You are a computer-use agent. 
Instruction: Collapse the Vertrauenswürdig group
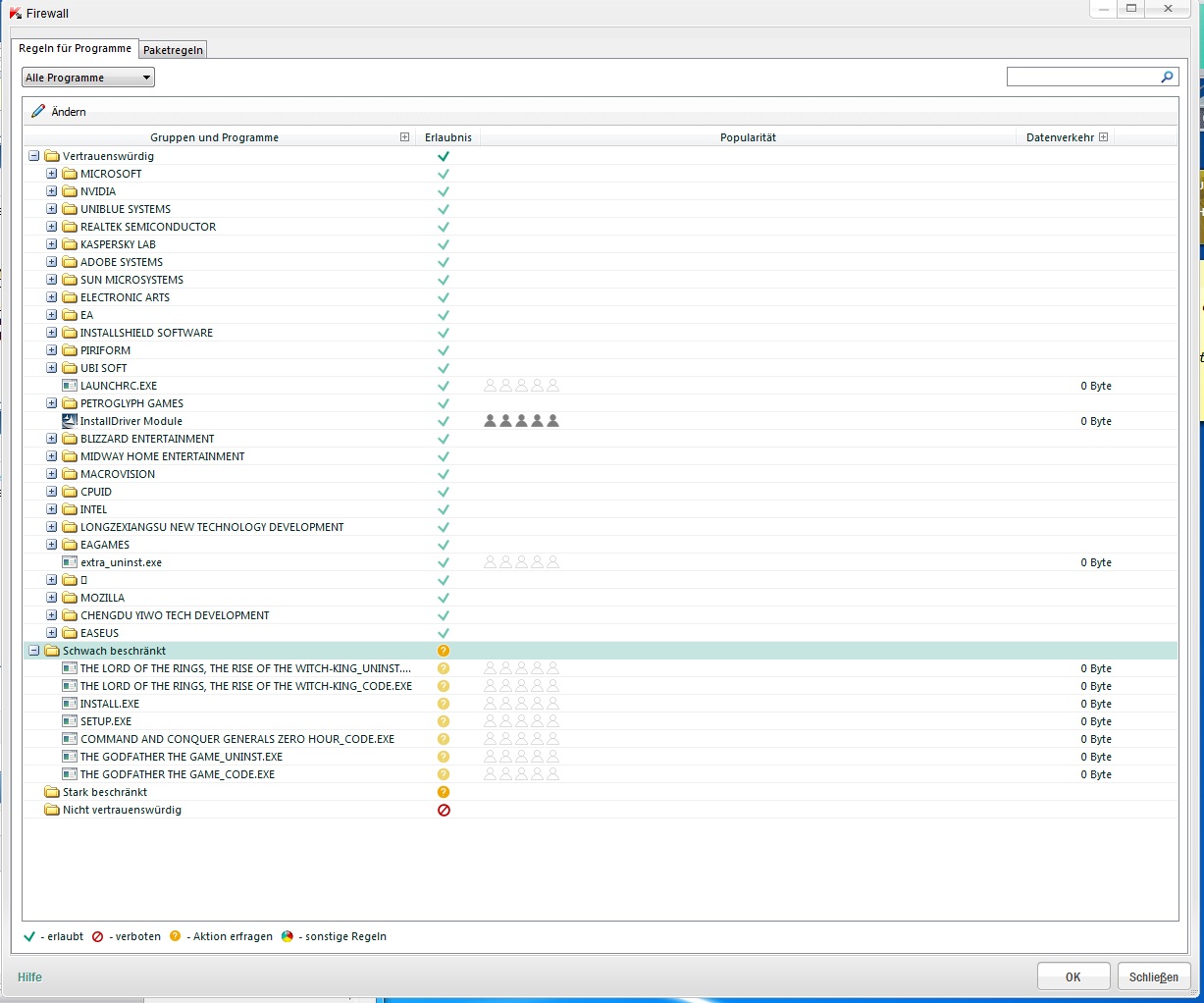(x=34, y=156)
